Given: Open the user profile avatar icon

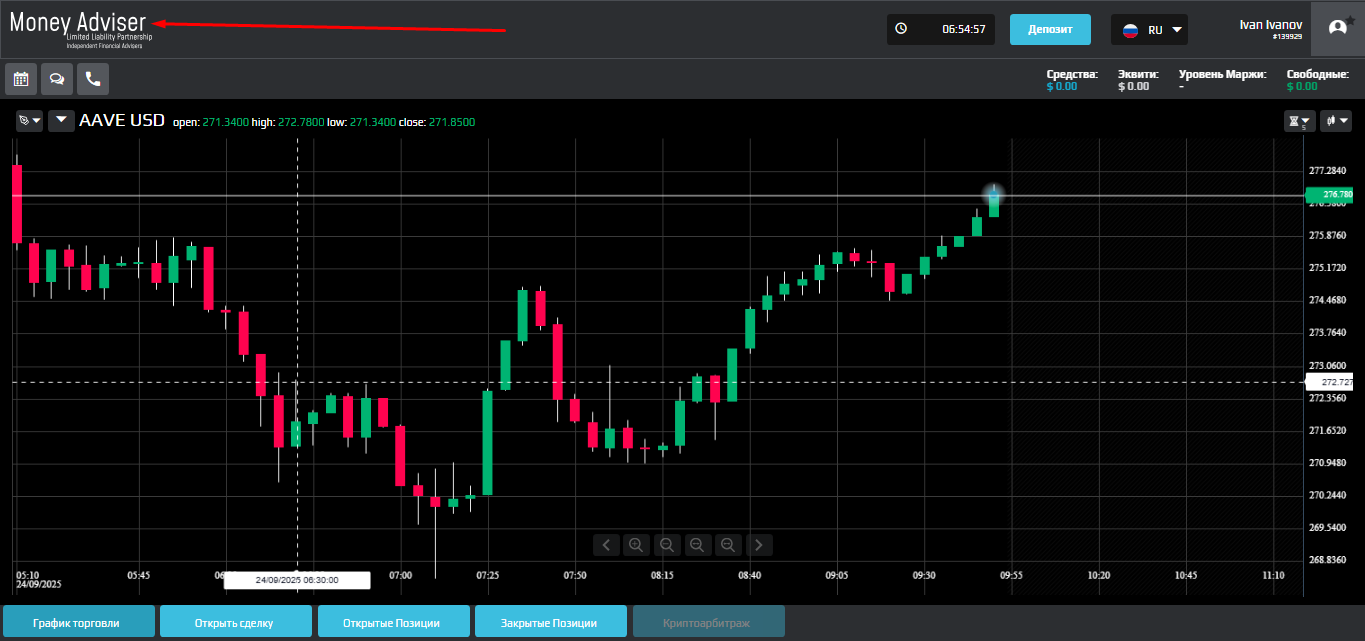Looking at the screenshot, I should pos(1337,29).
